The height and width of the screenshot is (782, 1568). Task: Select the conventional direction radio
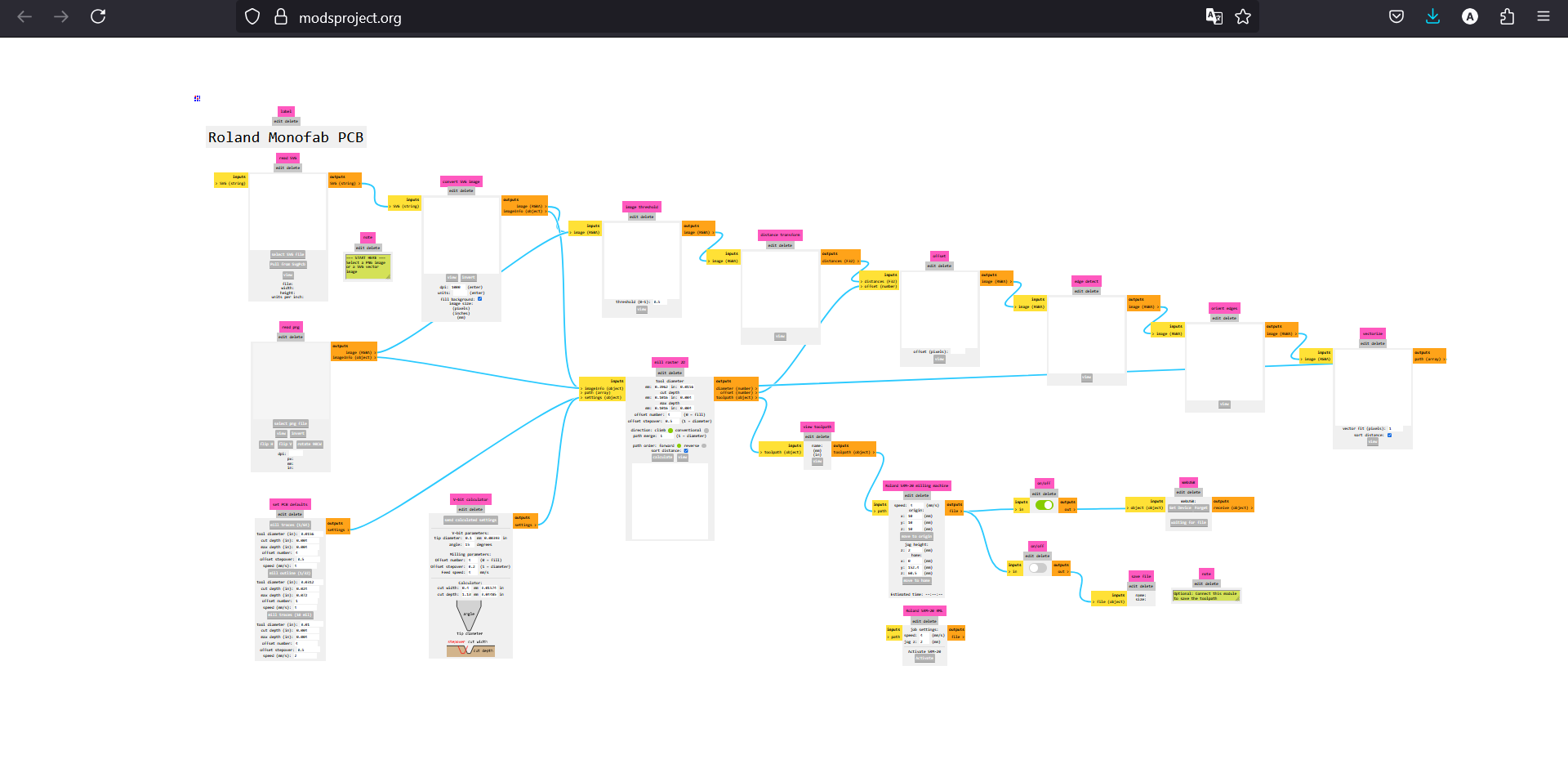click(706, 430)
